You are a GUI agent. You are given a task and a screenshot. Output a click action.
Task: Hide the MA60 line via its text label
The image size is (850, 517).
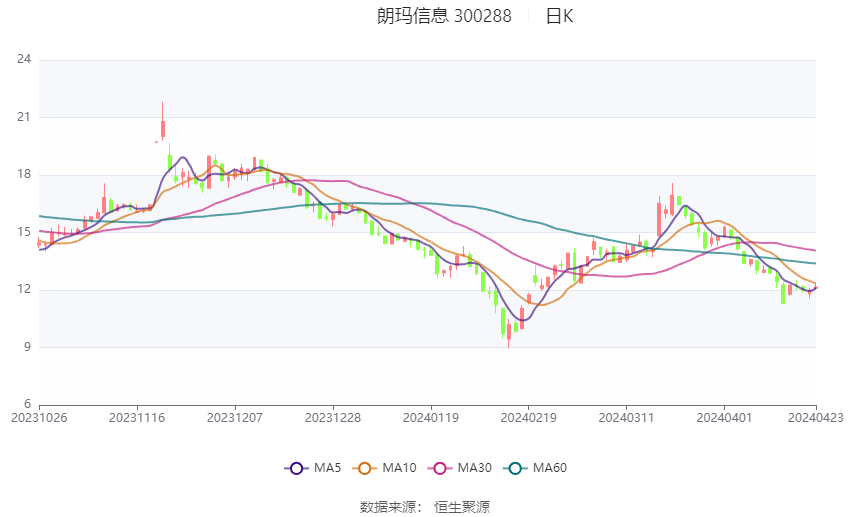click(x=550, y=468)
